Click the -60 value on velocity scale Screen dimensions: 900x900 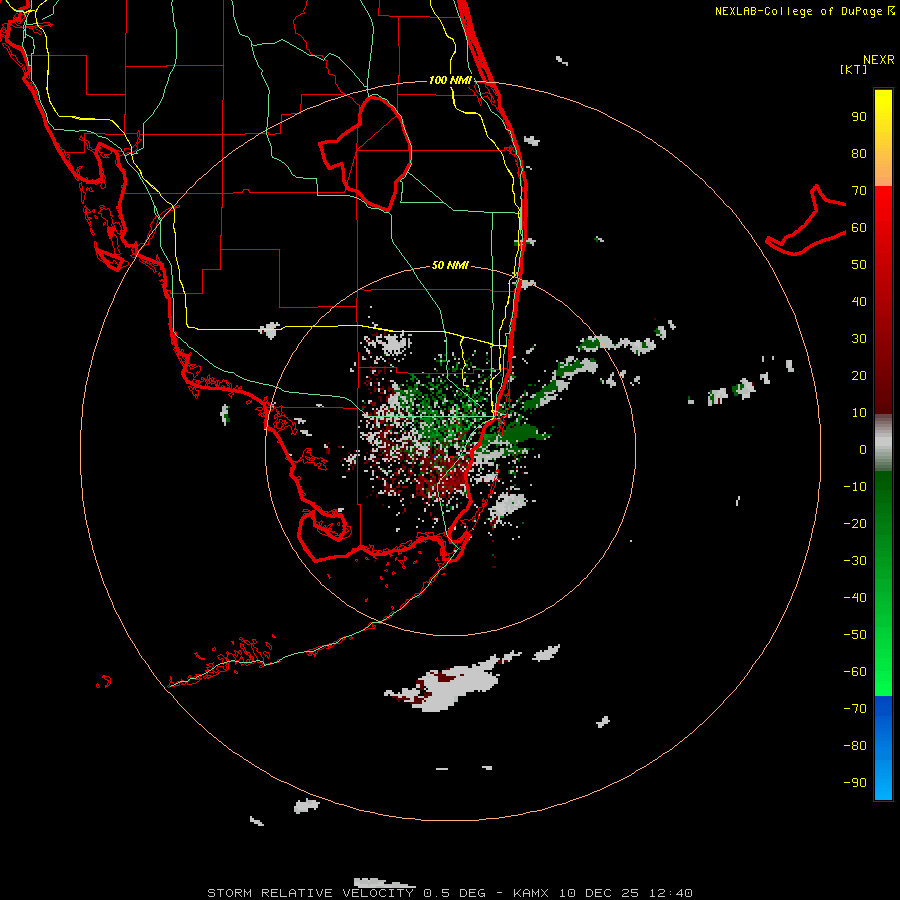coord(855,672)
